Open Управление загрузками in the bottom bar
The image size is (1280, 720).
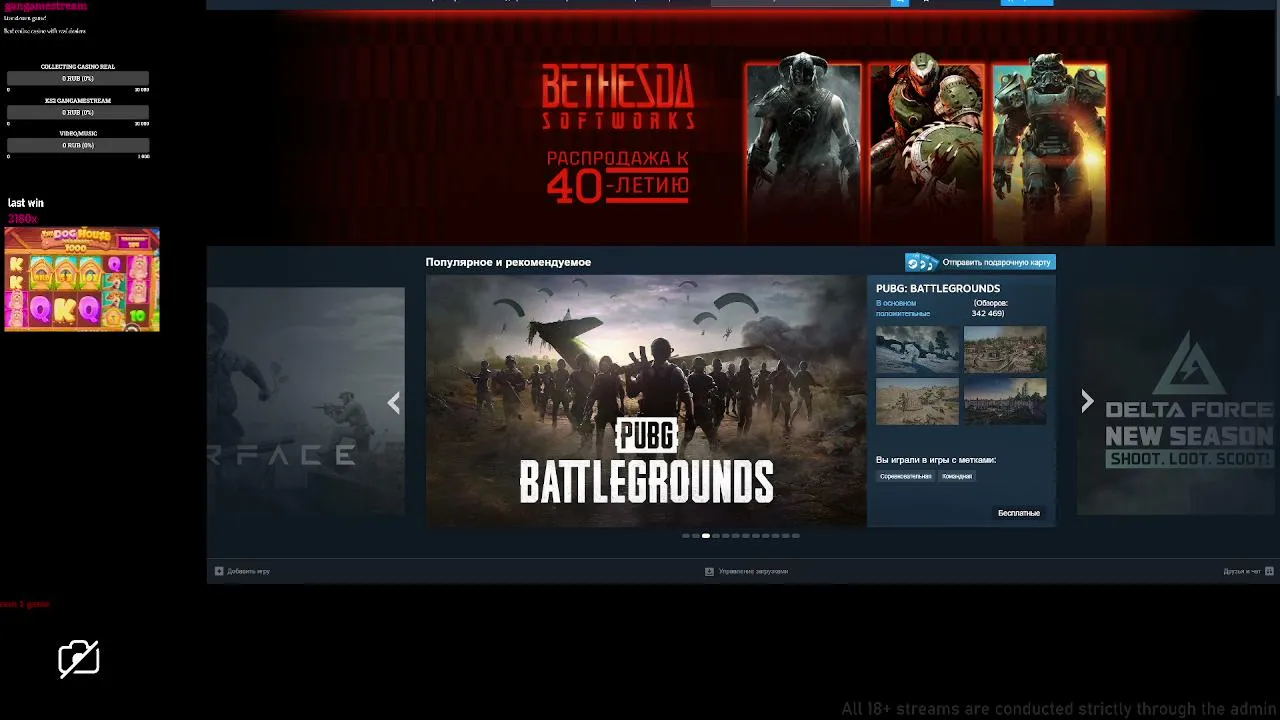pyautogui.click(x=753, y=571)
